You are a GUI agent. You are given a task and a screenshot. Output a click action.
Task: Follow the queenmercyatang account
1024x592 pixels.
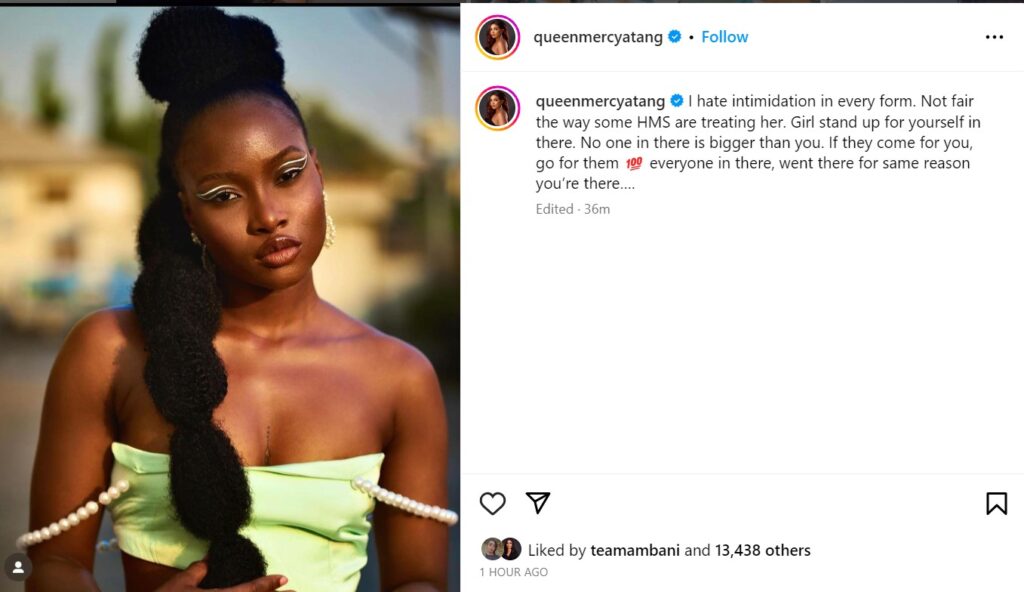[x=724, y=37]
